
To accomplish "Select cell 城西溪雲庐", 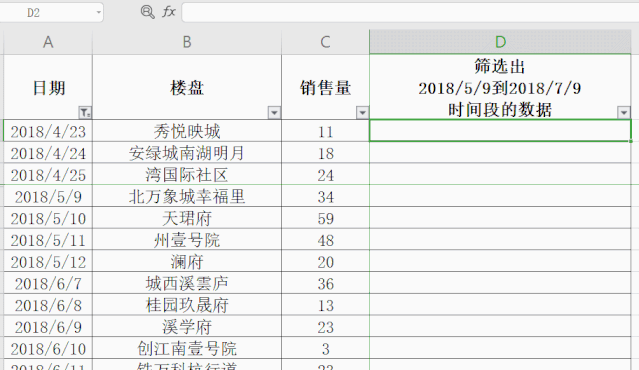I will [x=187, y=283].
